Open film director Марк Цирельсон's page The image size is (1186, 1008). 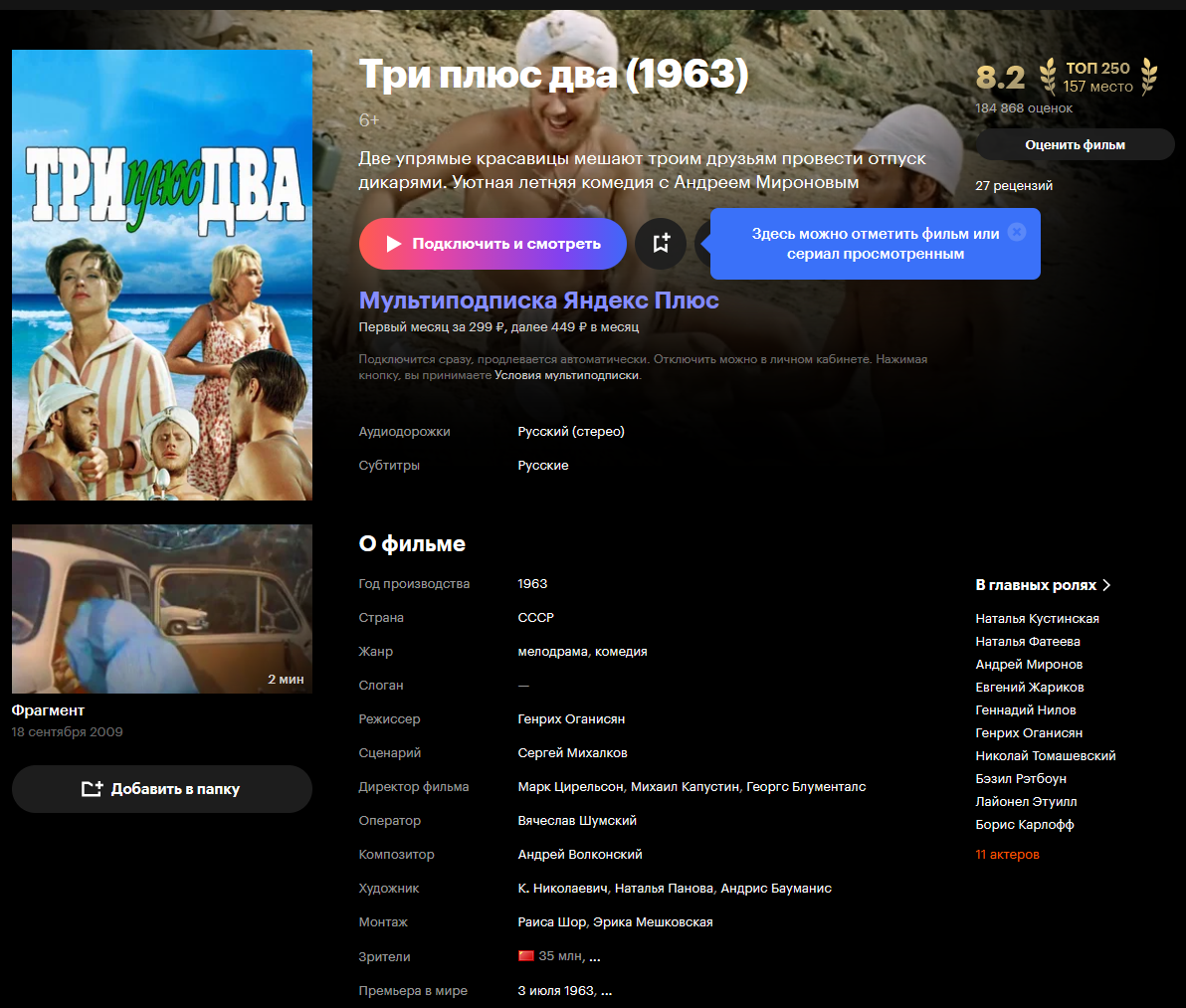click(x=570, y=786)
